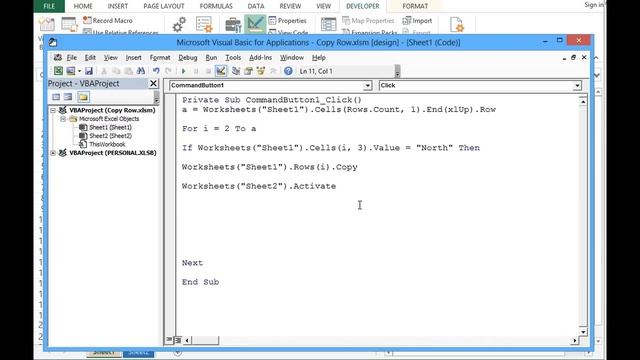
Task: Click Procedure View button at bottom left
Action: [x=169, y=340]
